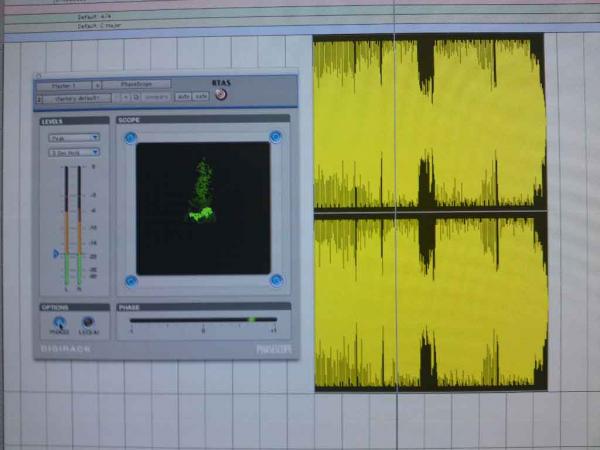Toggle the compare button
Screen dimensions: 600x450
click(157, 97)
